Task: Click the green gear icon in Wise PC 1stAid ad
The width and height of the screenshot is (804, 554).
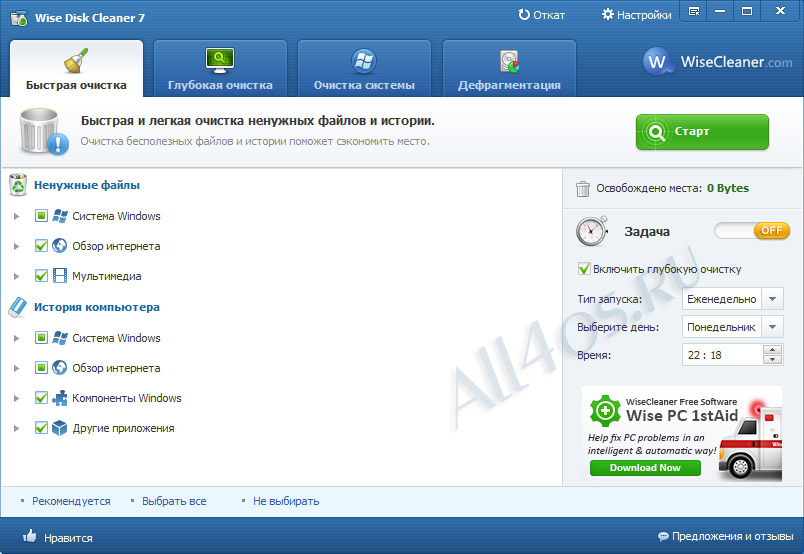Action: (x=605, y=410)
